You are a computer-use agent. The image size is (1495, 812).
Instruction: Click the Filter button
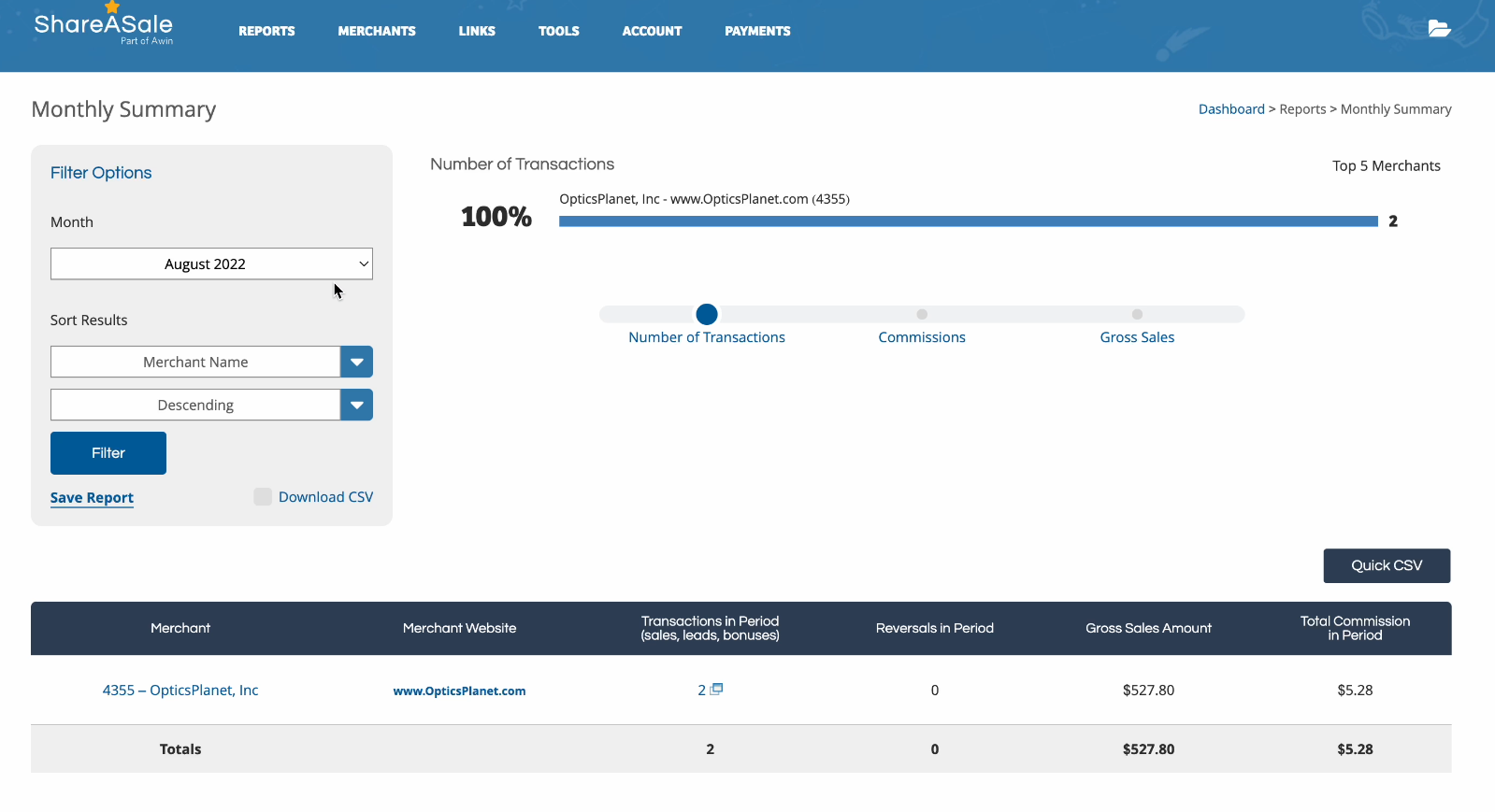coord(108,453)
